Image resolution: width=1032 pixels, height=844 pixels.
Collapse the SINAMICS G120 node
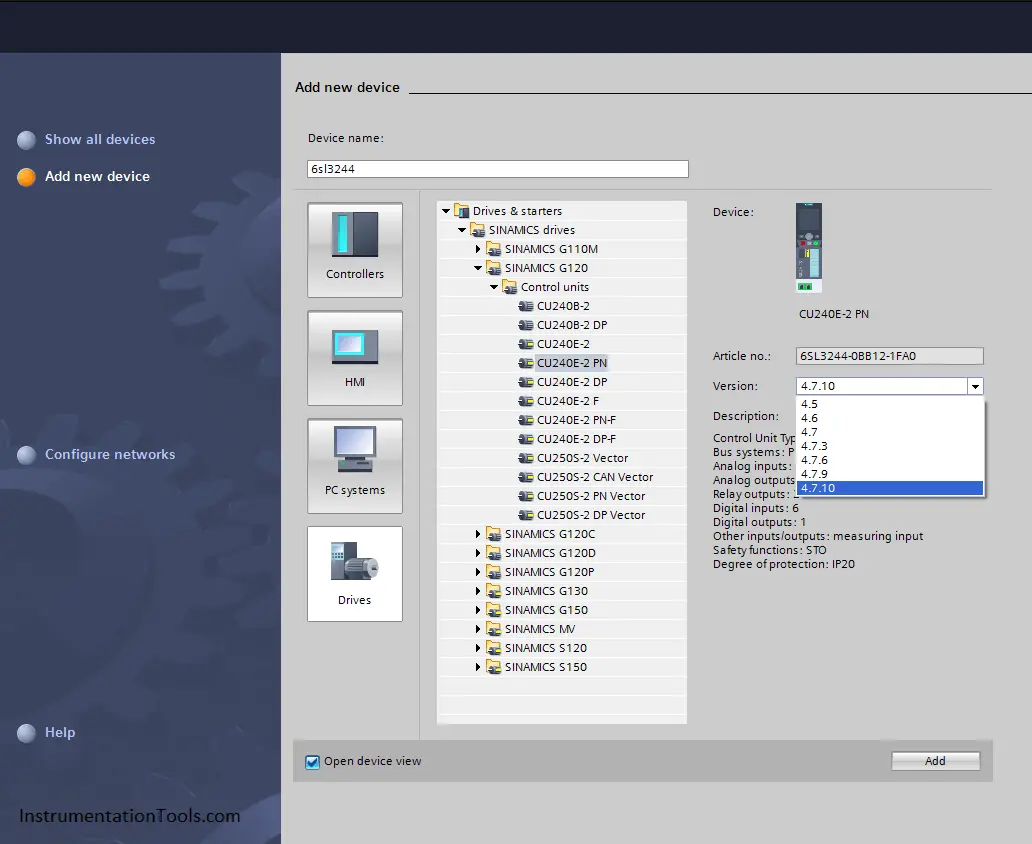click(478, 268)
